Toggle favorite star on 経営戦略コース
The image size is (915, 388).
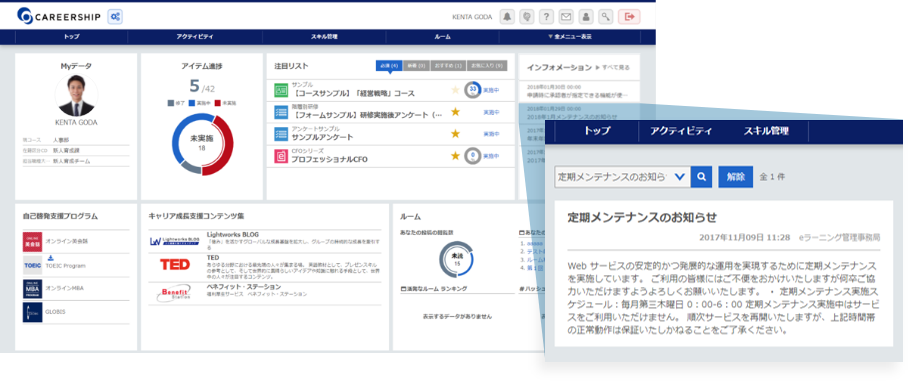455,90
